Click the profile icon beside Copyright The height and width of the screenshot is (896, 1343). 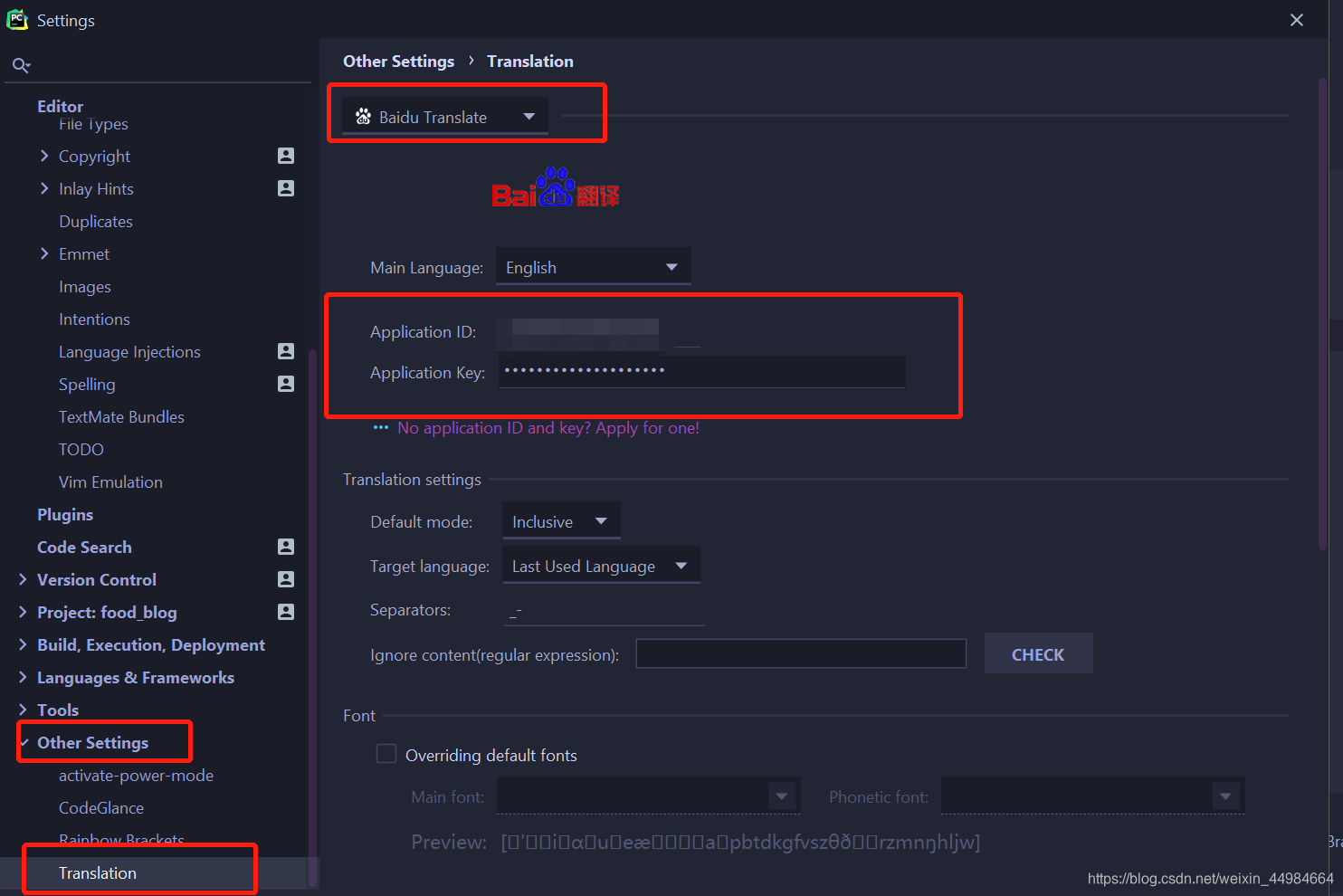286,156
